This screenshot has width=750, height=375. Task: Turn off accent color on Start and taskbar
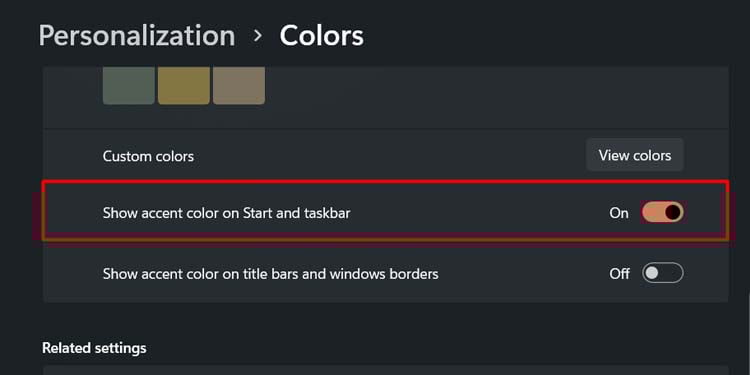(662, 212)
